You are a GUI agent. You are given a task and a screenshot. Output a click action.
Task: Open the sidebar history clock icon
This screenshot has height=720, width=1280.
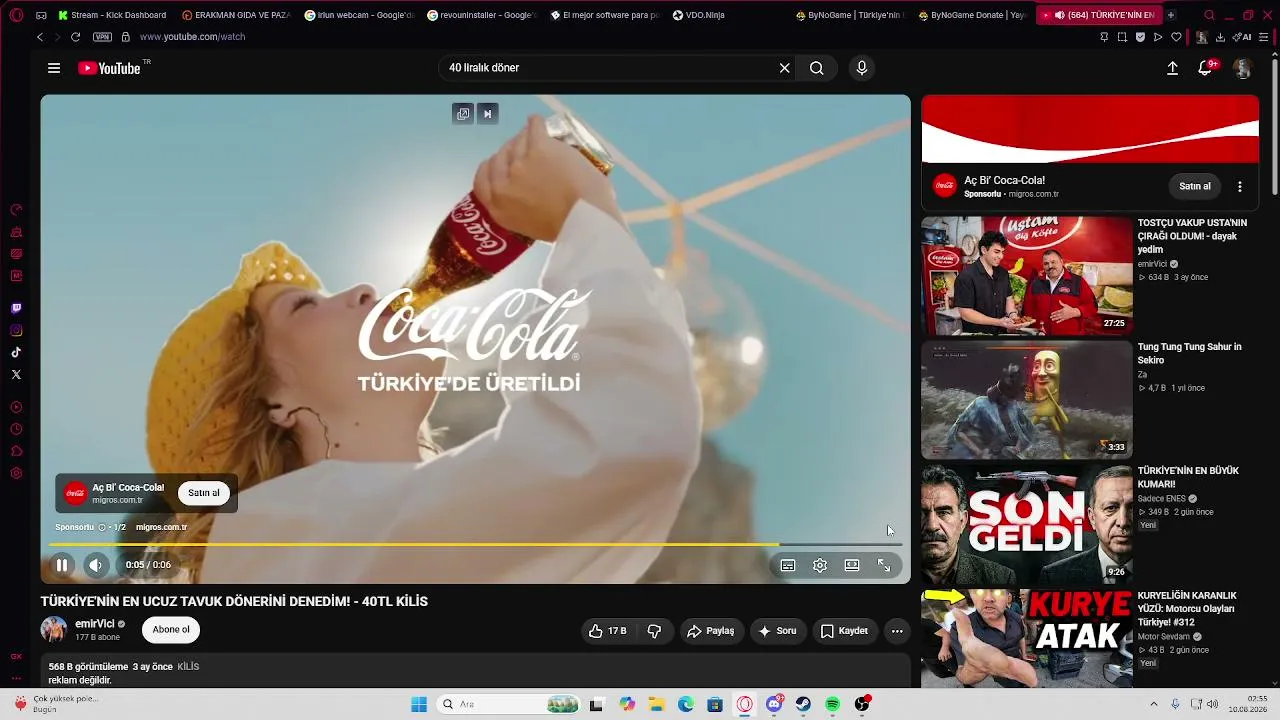[x=16, y=429]
